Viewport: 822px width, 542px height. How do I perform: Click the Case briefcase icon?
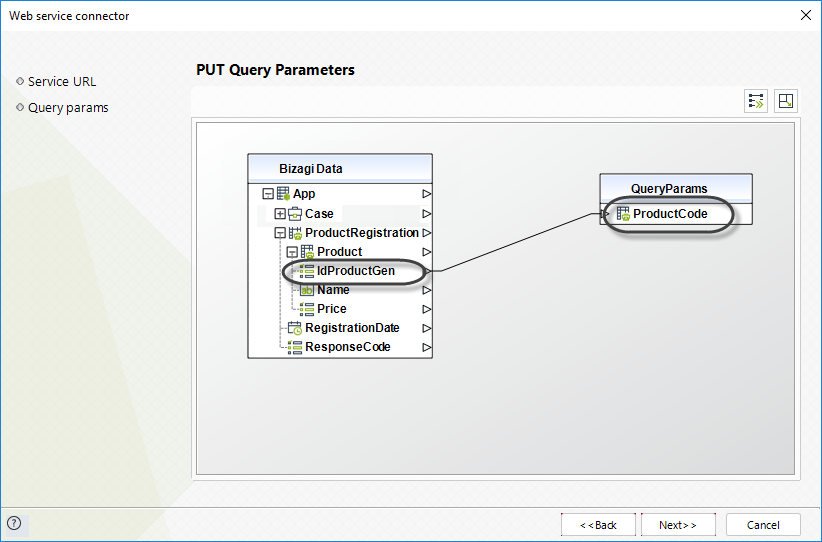pyautogui.click(x=295, y=214)
